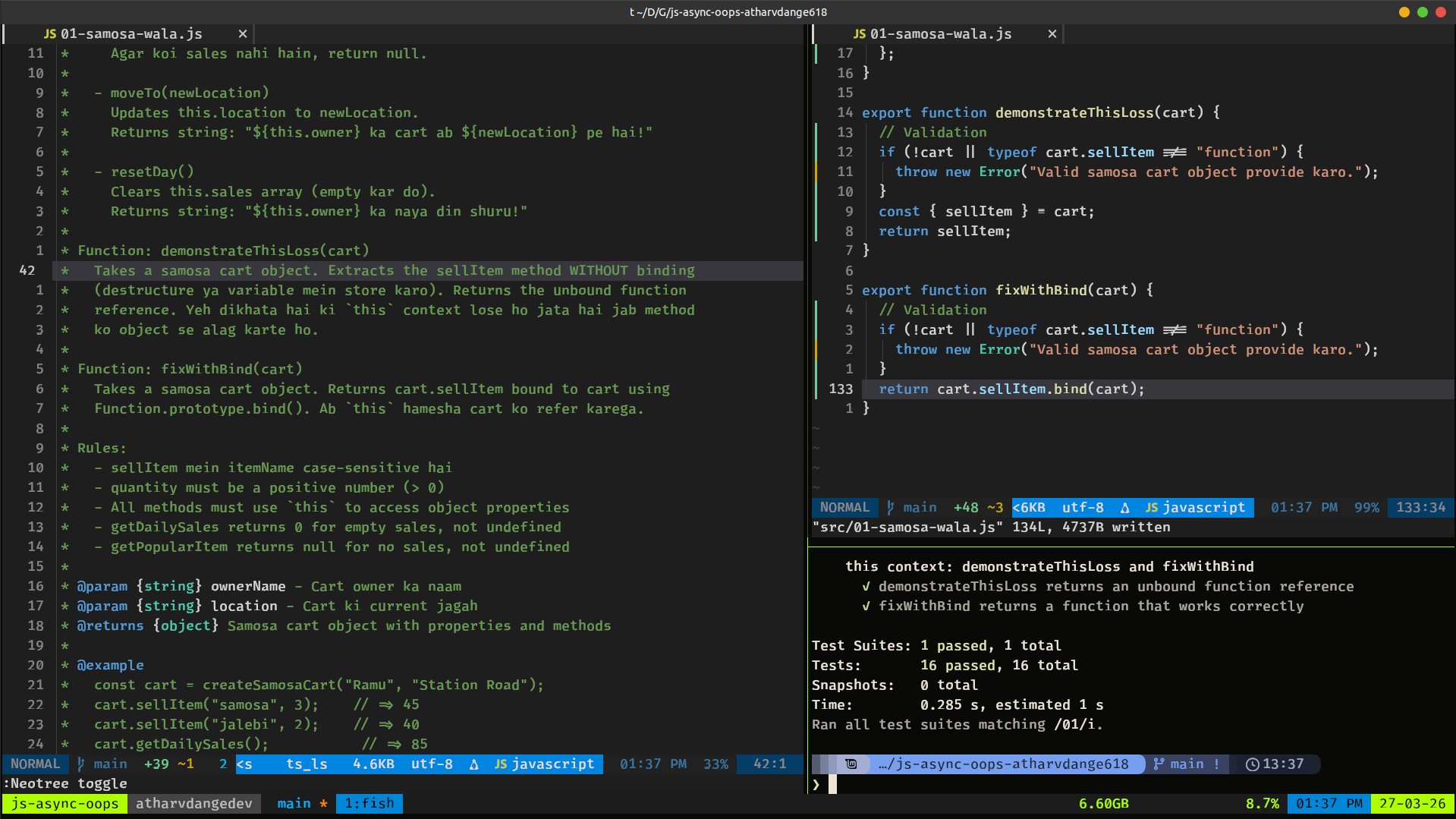Click git branch icon in left statusline
Image resolution: width=1456 pixels, height=819 pixels.
tap(81, 764)
